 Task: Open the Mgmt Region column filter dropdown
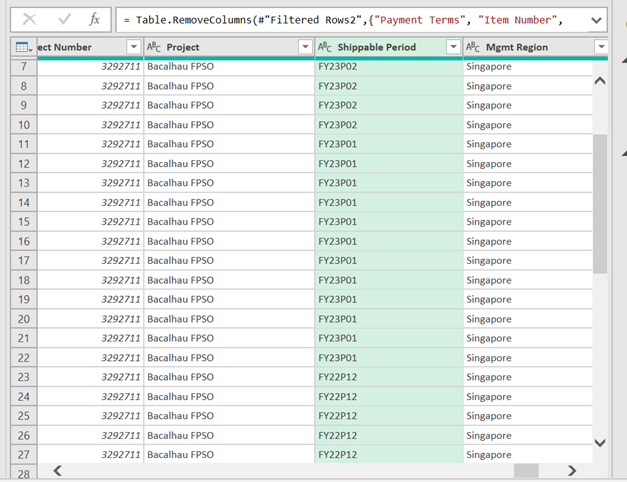(601, 47)
